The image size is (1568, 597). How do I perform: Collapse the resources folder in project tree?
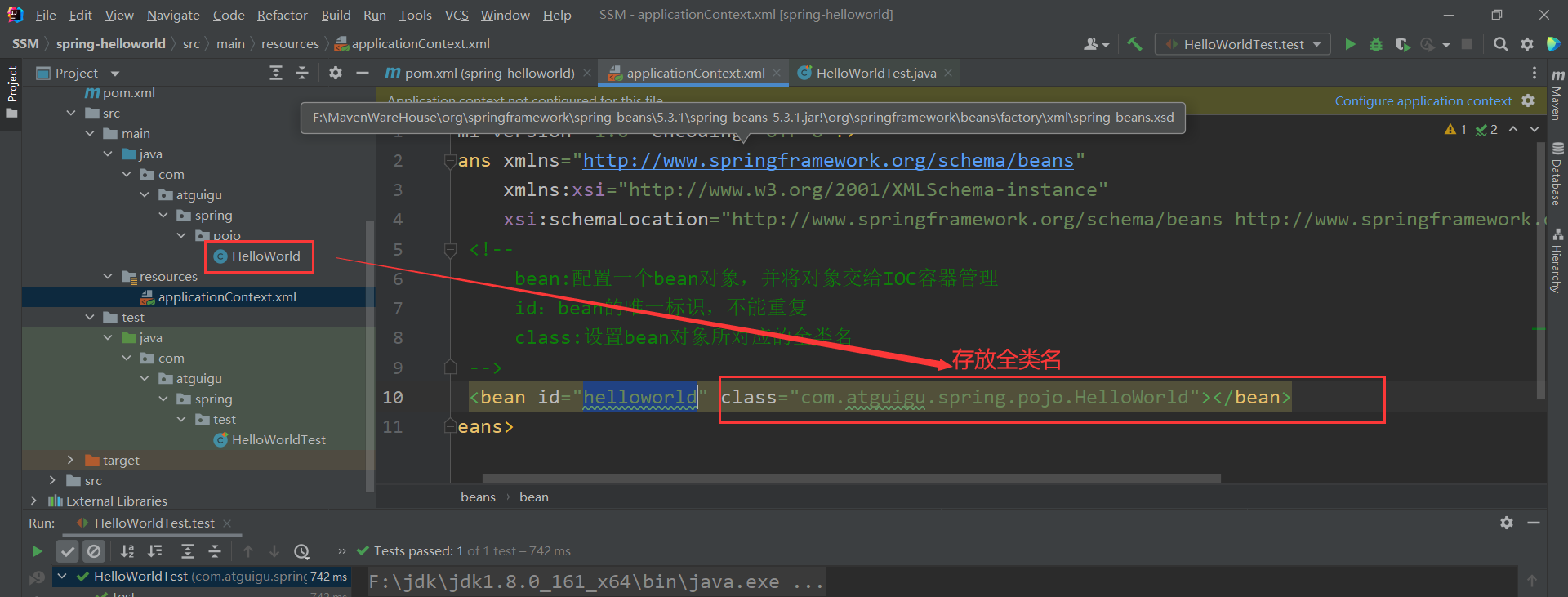[x=108, y=276]
